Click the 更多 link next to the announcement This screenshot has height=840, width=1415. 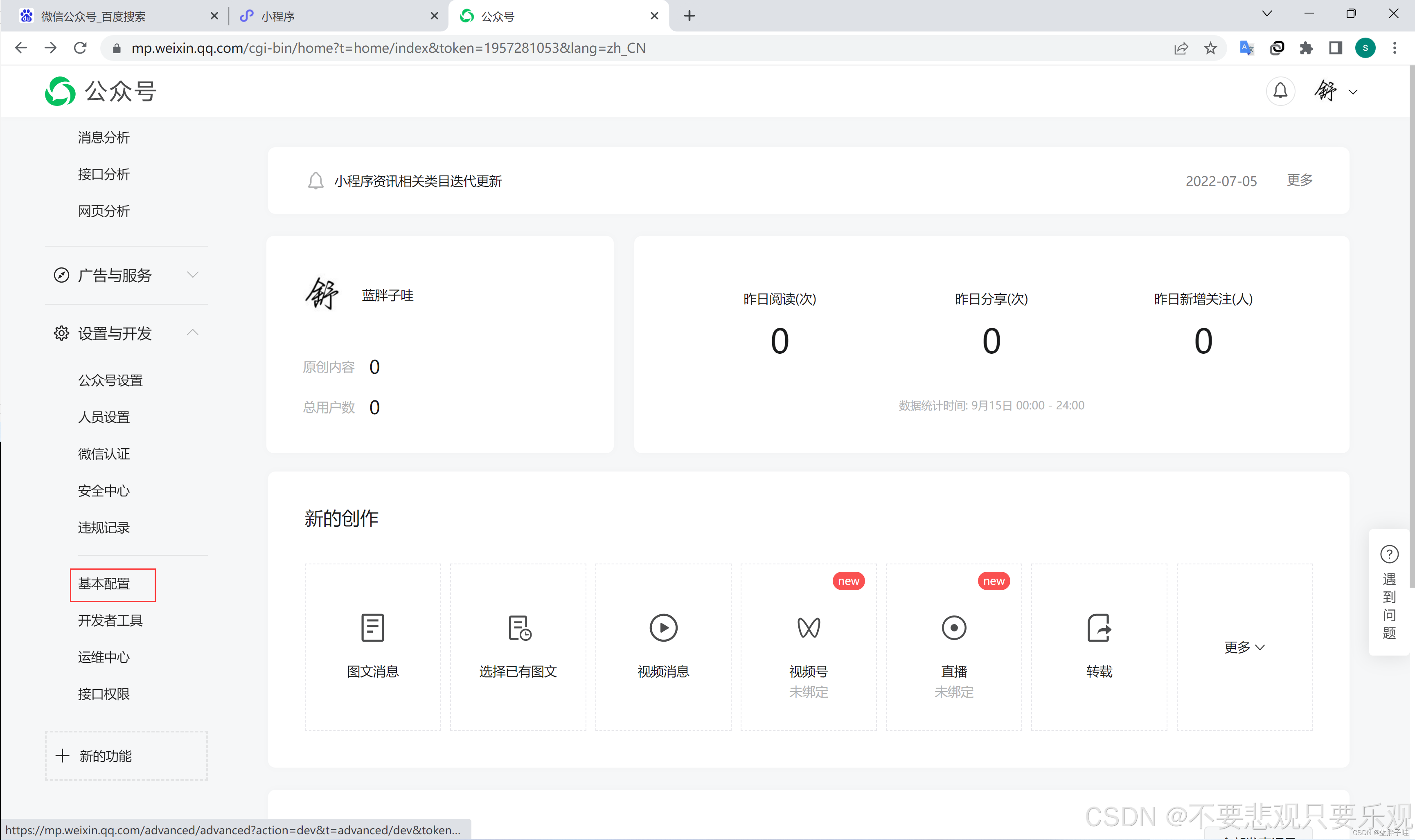click(x=1299, y=180)
